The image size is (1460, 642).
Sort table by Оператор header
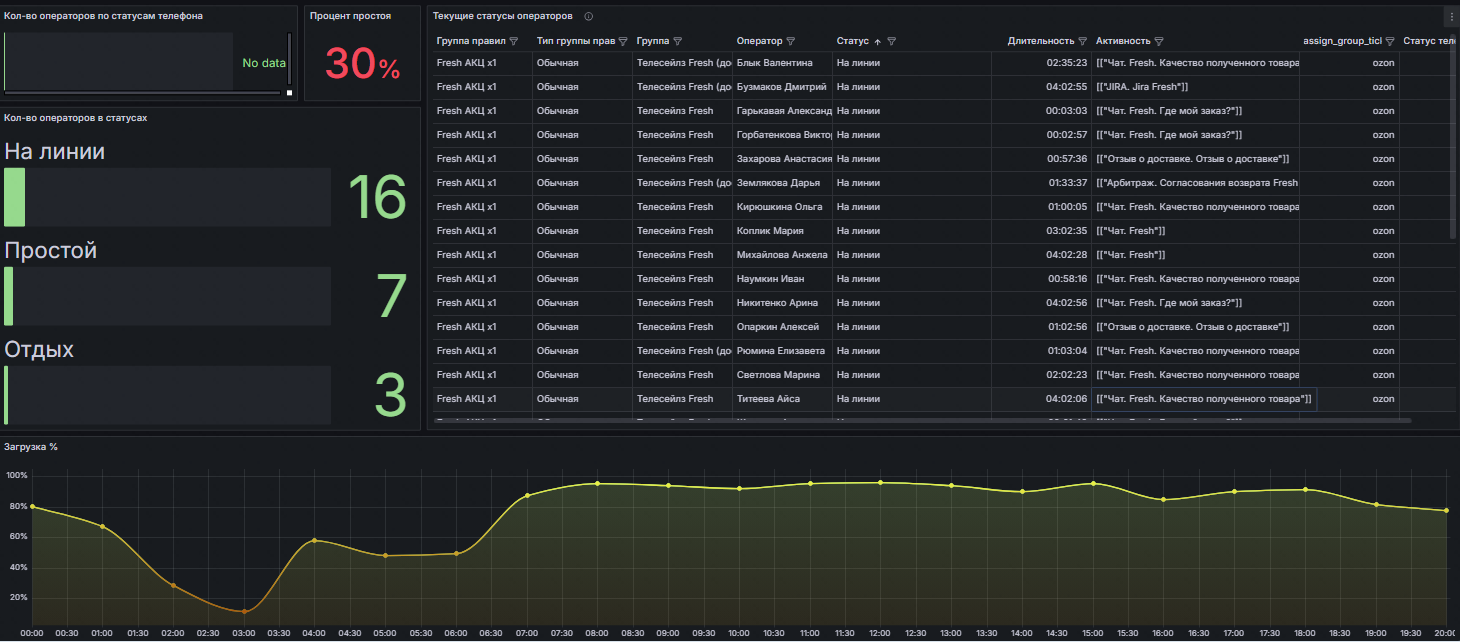tap(760, 41)
